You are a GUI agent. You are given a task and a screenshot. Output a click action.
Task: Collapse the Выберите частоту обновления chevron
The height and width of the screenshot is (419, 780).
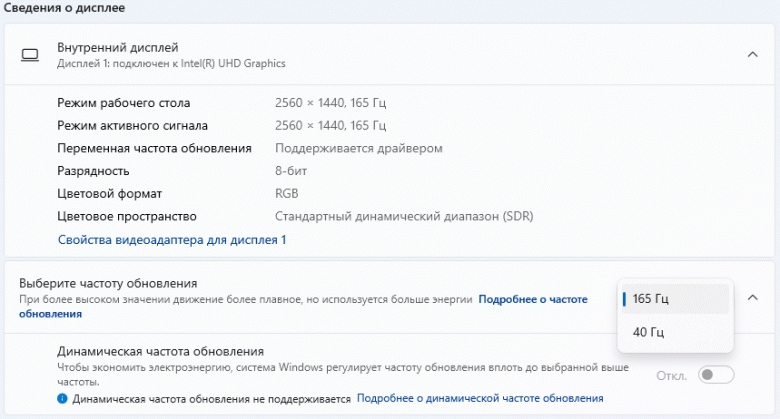pyautogui.click(x=753, y=298)
